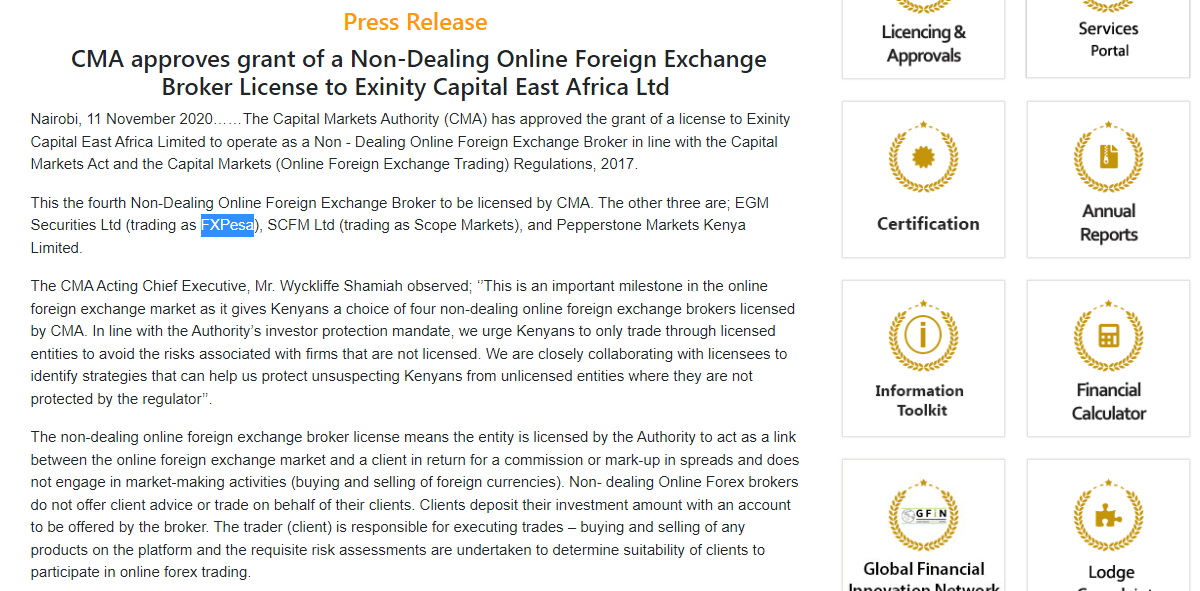The height and width of the screenshot is (591, 1200).
Task: Open the Services Portal tile
Action: [1108, 39]
